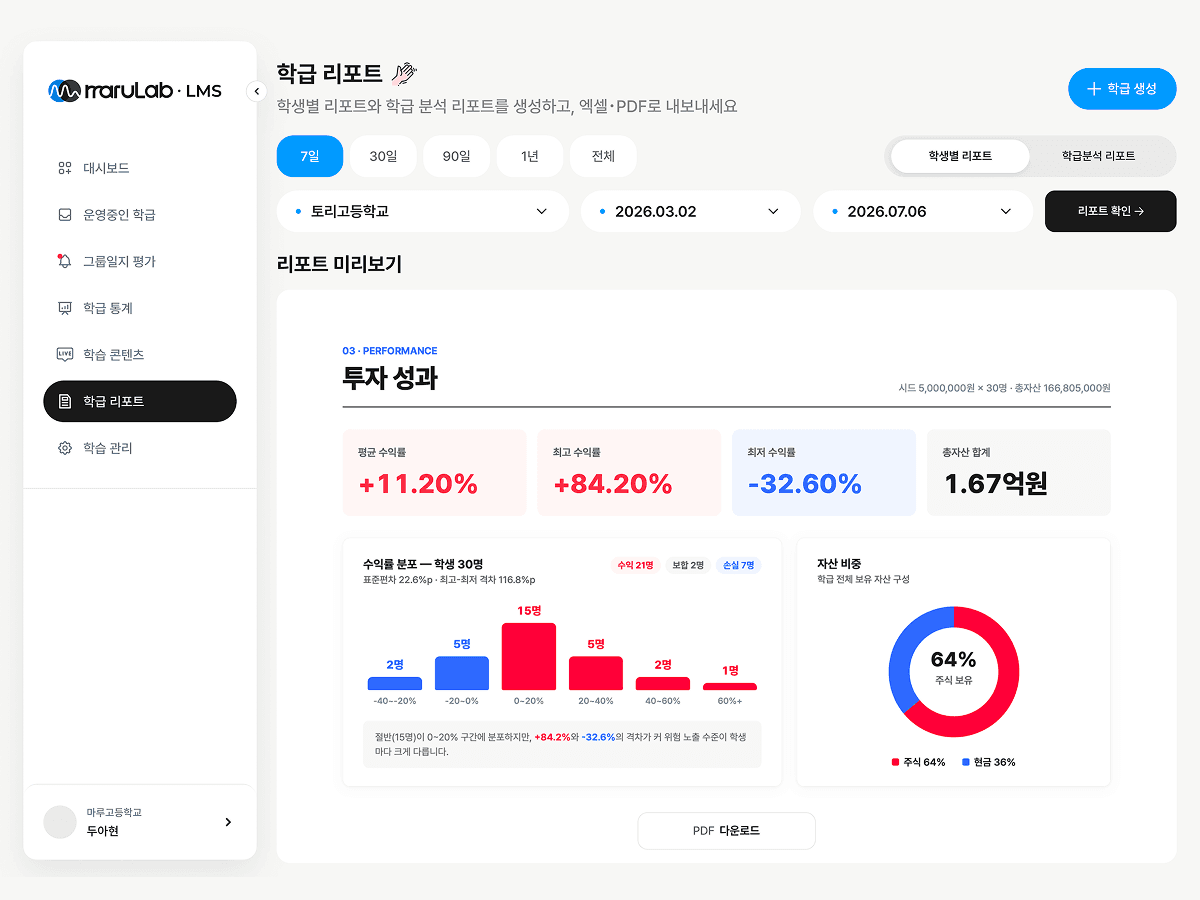Open the 2026.03.02 start date dropdown

pos(691,211)
